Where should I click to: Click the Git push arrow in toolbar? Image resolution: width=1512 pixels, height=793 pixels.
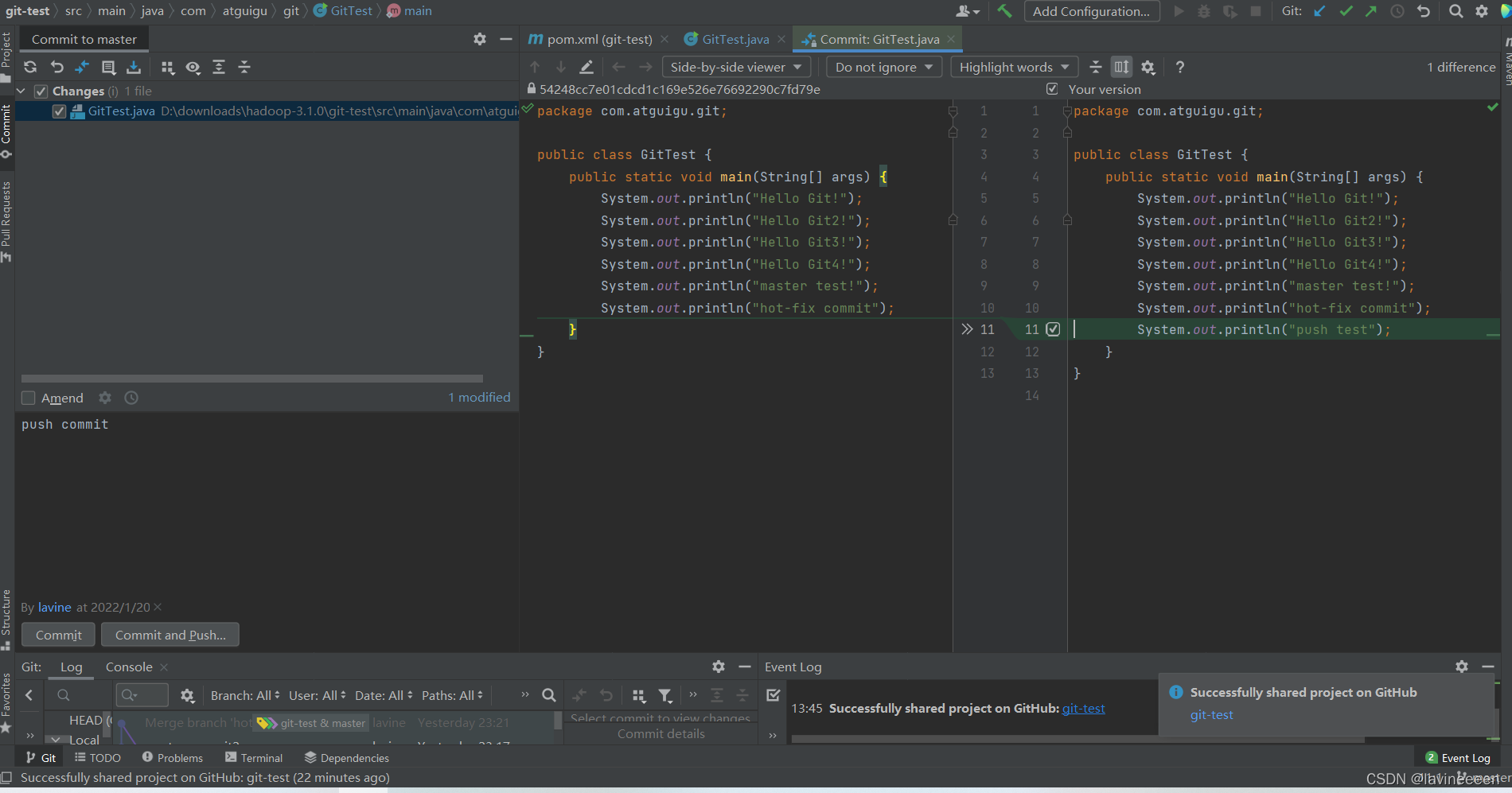click(x=1371, y=11)
